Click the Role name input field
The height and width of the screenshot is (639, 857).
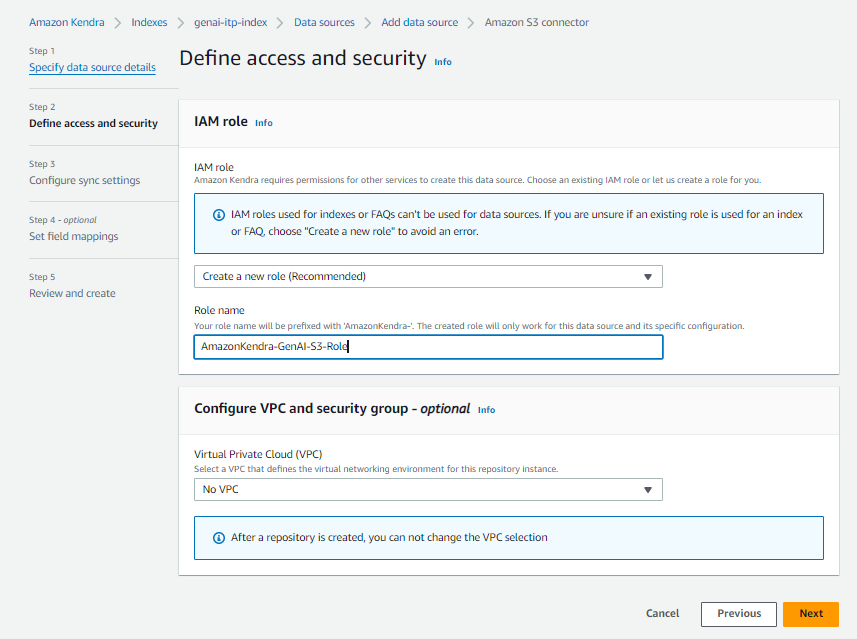[427, 347]
